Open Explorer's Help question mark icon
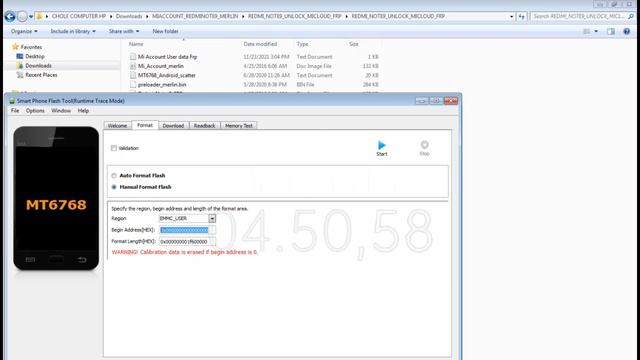The height and width of the screenshot is (360, 640). (627, 31)
